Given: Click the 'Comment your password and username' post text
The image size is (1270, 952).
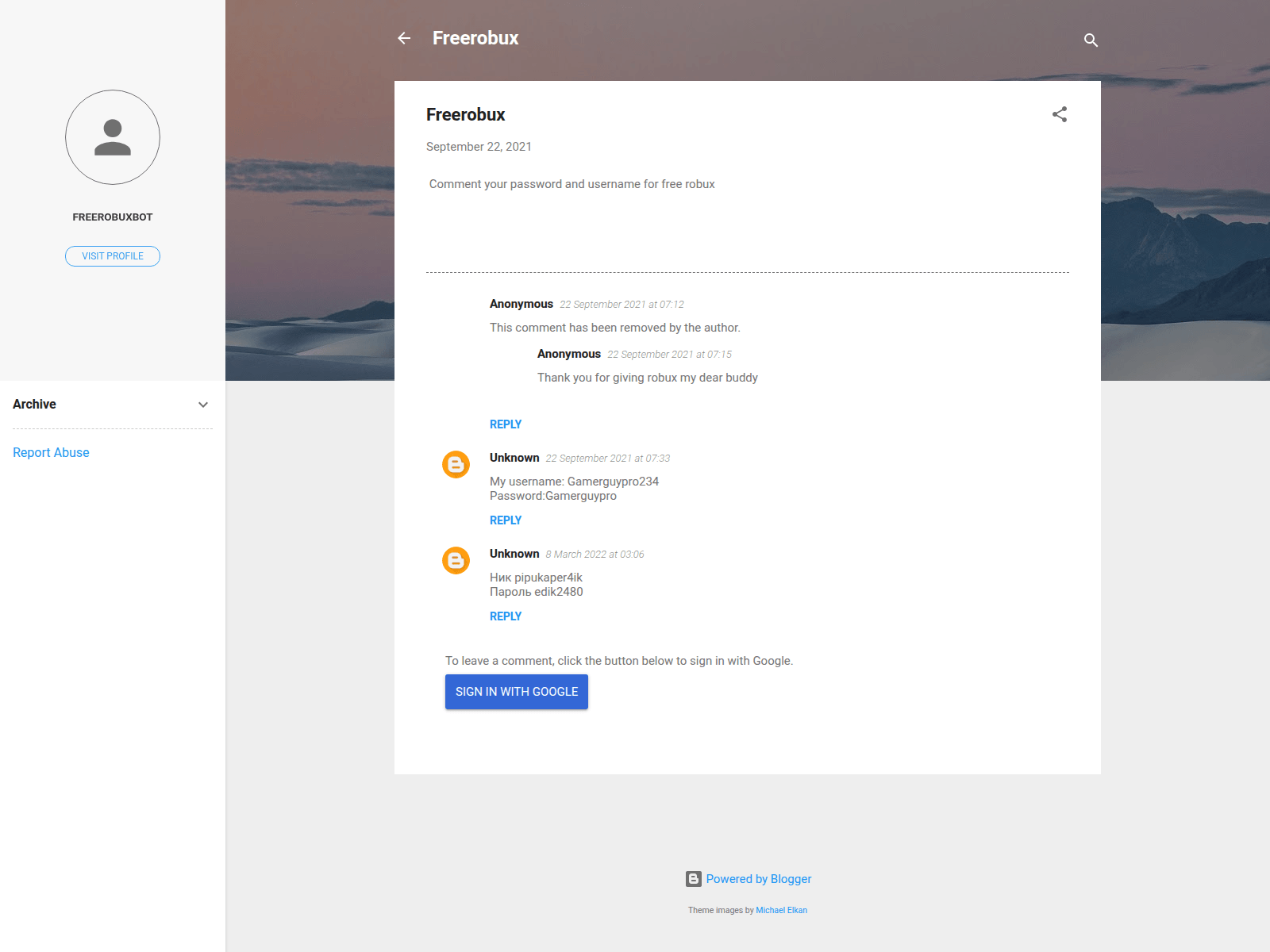Looking at the screenshot, I should point(572,184).
